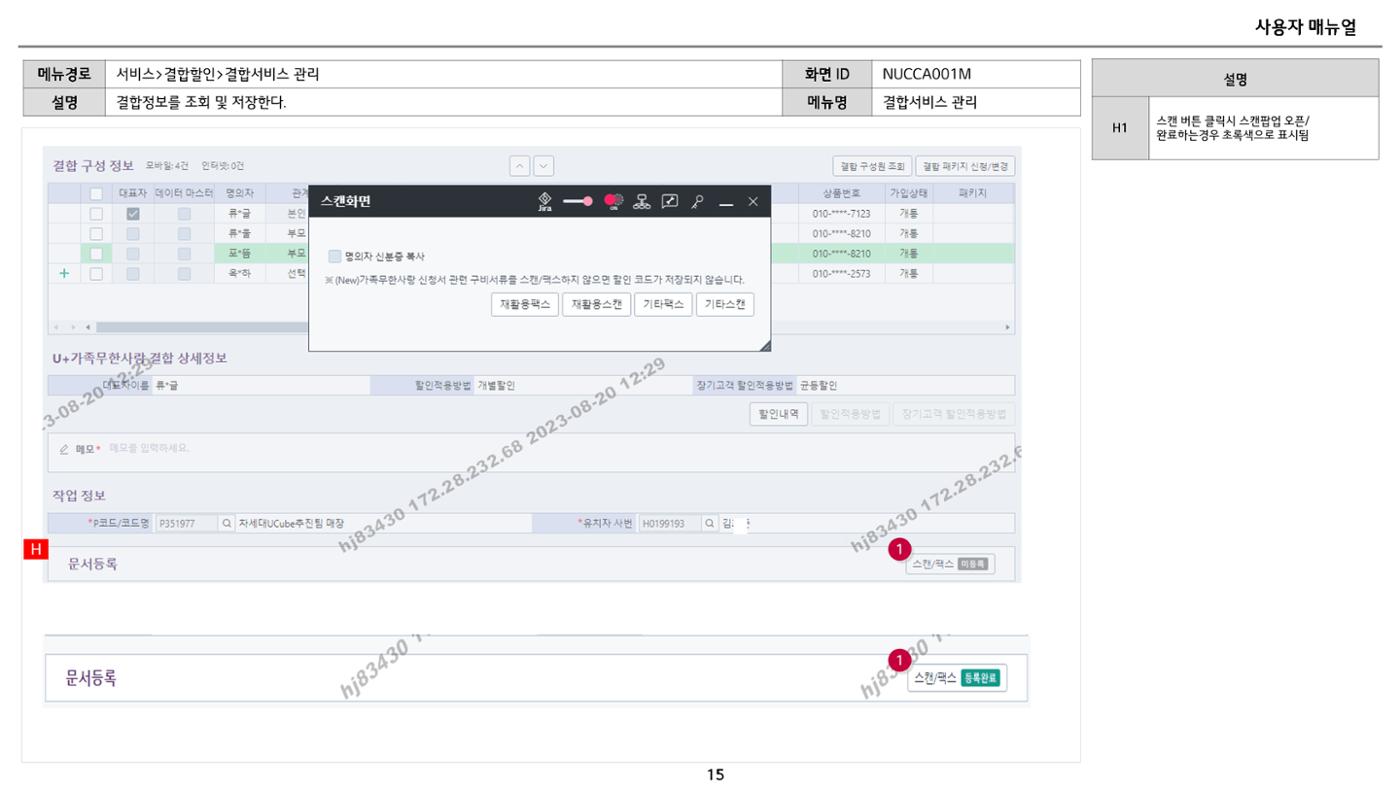Click the 기타스캔 button

[725, 305]
